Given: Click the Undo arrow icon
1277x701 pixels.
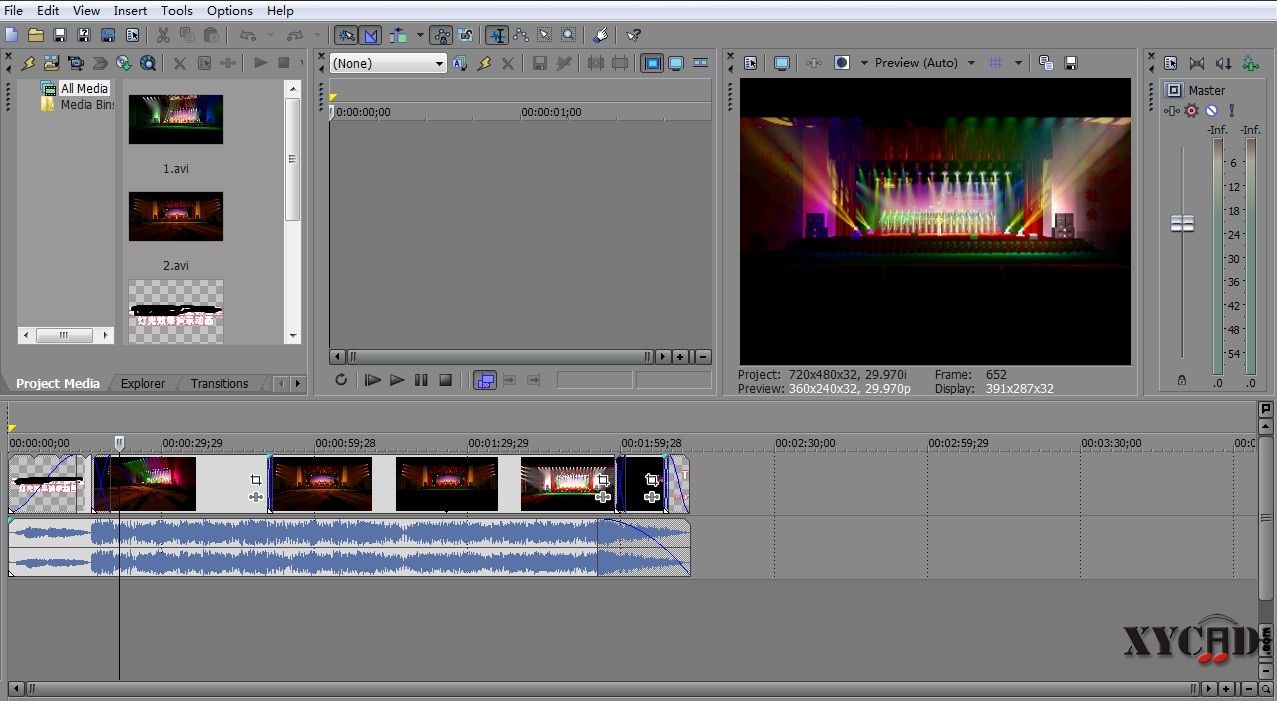Looking at the screenshot, I should (248, 35).
